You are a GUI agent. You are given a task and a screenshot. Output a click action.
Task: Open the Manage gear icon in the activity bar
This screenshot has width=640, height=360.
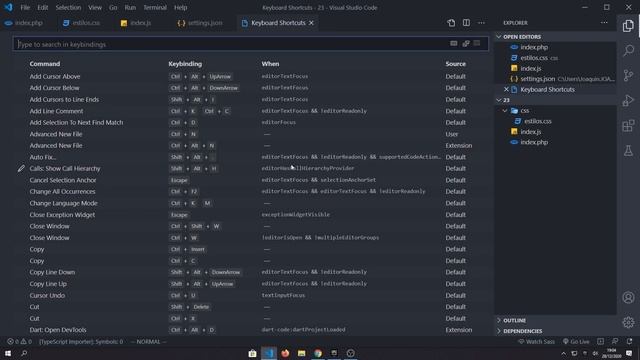628,322
